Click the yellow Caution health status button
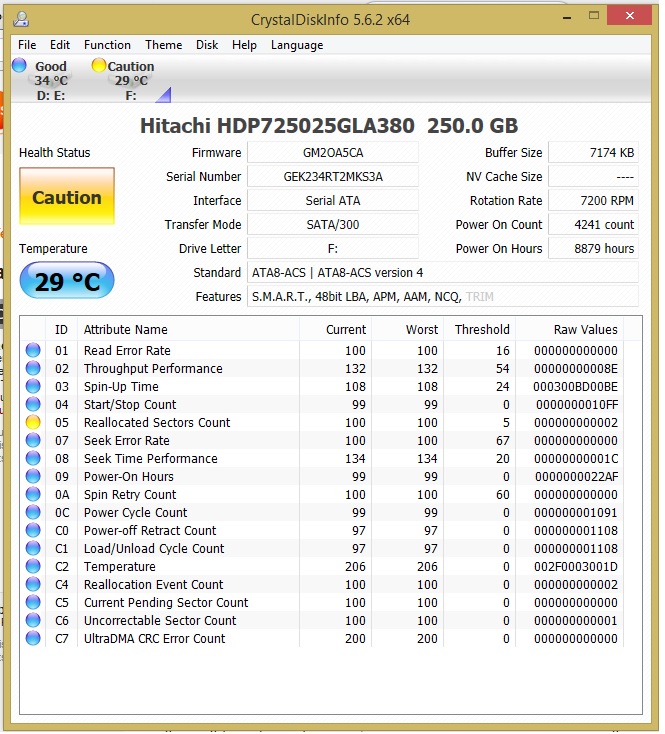The height and width of the screenshot is (734, 665). [x=67, y=197]
